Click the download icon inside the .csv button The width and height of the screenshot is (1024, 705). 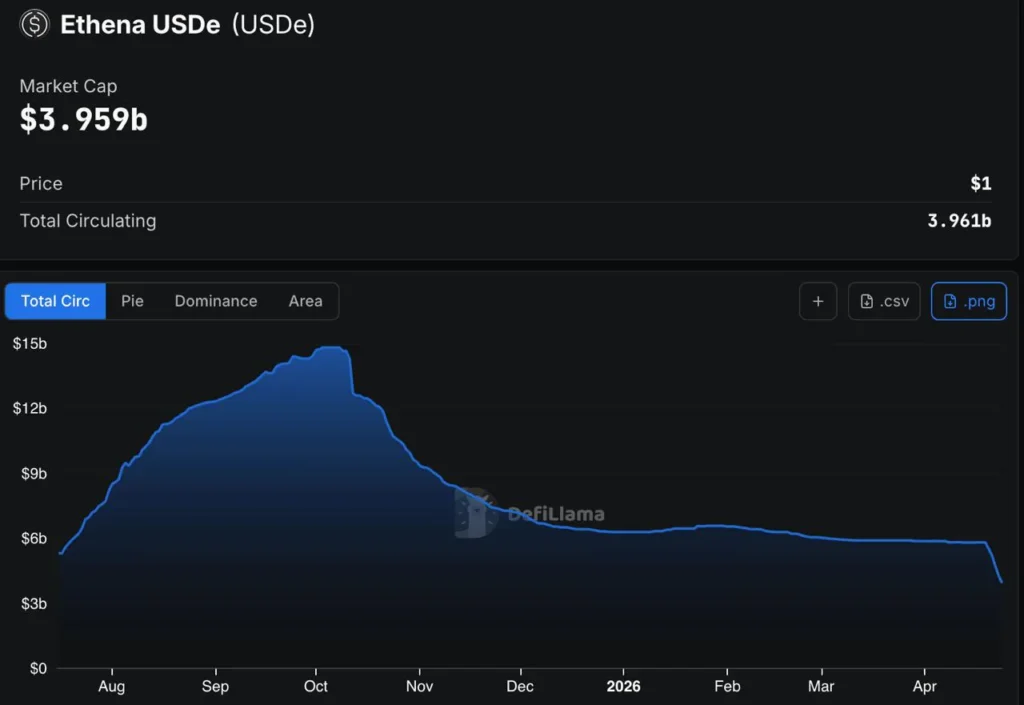[x=865, y=301]
